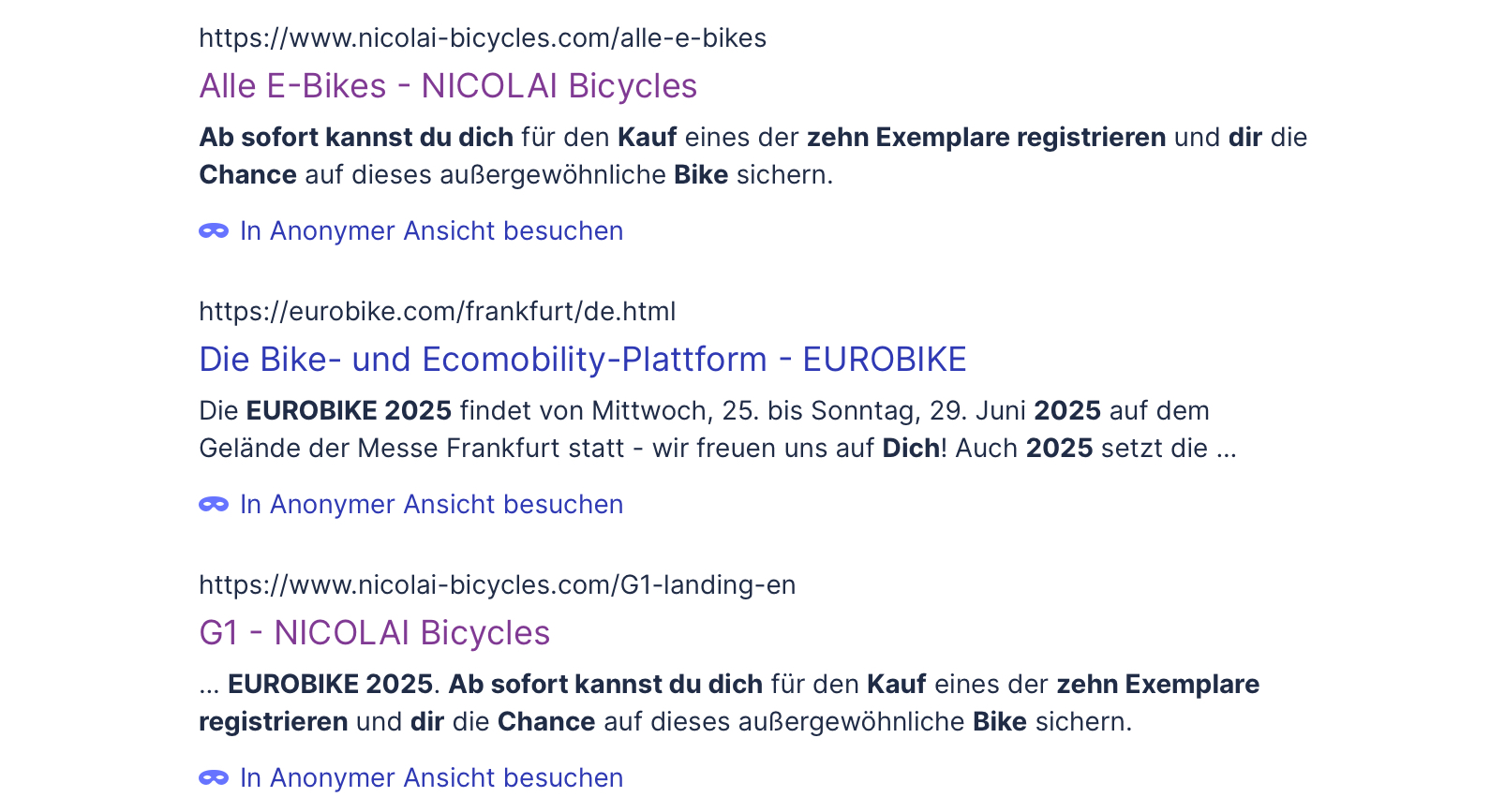
Task: Click snippet line starting 'Gelände der Messe Frankfurt statt'
Action: (x=718, y=448)
